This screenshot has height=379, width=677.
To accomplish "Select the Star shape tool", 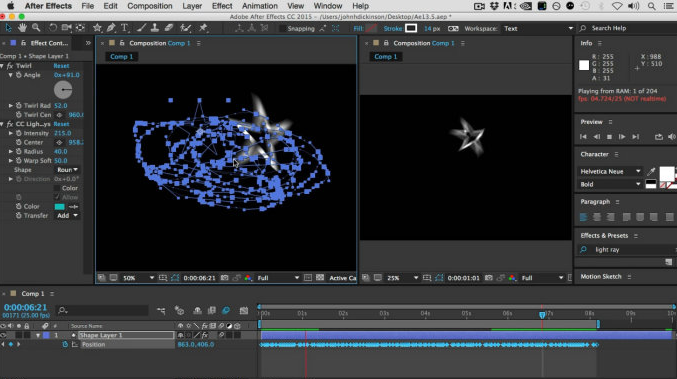I will (97, 28).
